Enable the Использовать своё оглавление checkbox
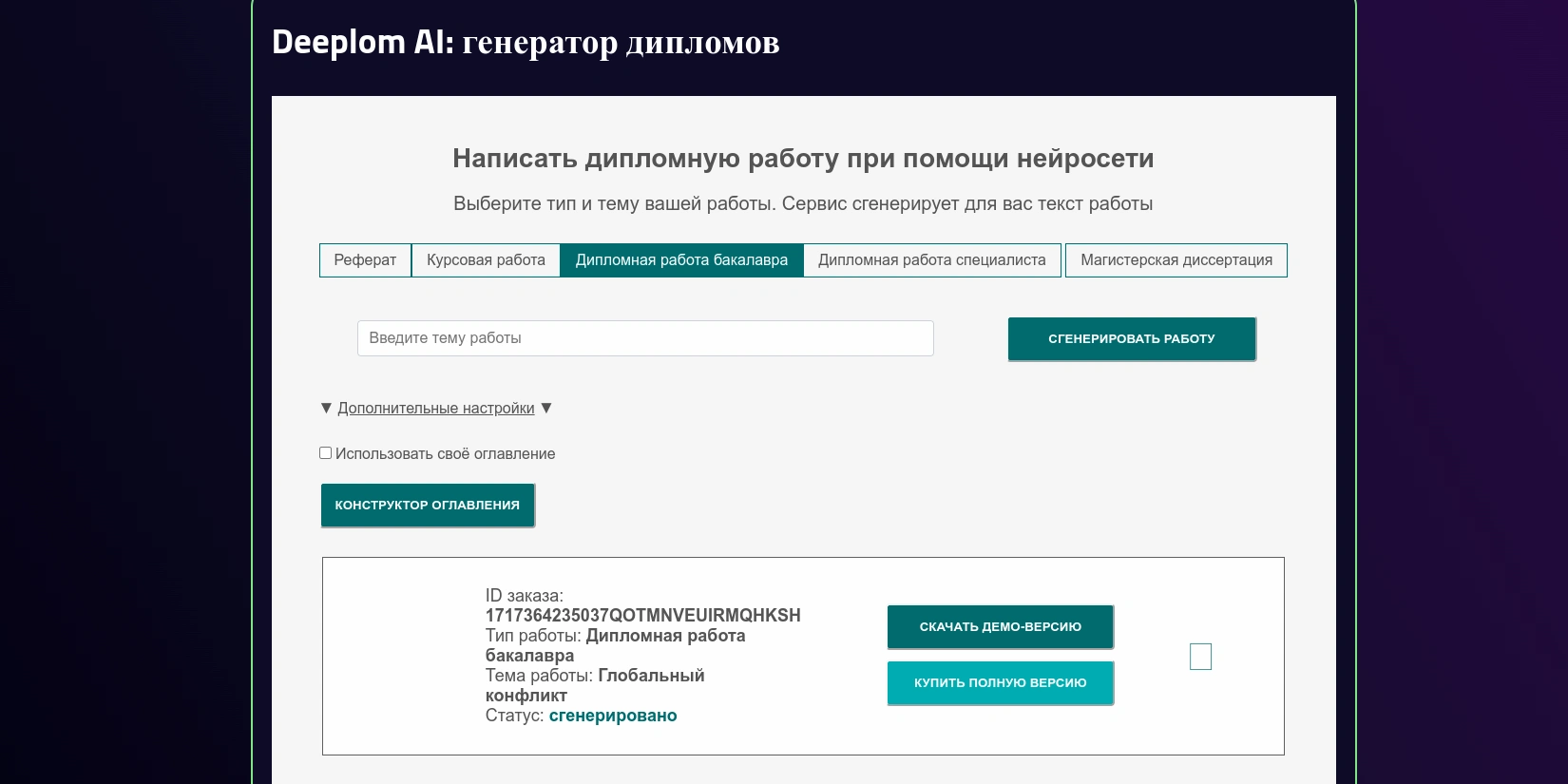Screen dimensions: 1568x784 point(325,453)
